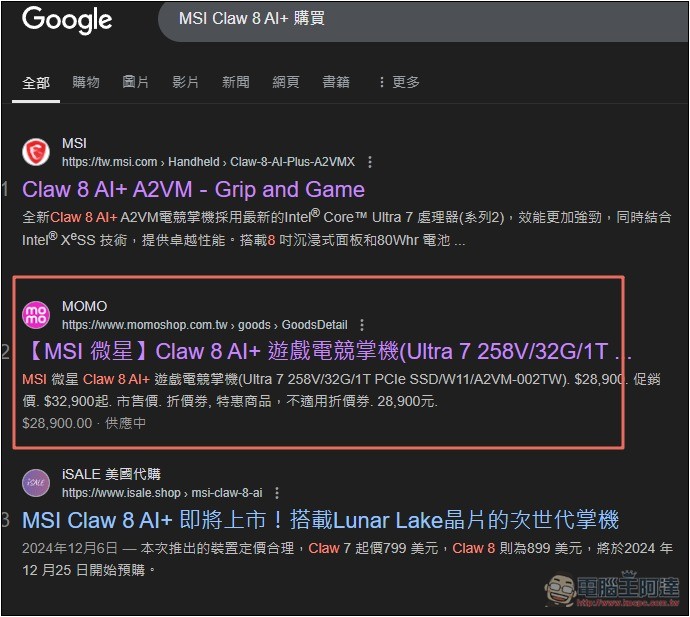The width and height of the screenshot is (690, 617).
Task: Open three-dot menu for MSI result
Action: pyautogui.click(x=370, y=162)
